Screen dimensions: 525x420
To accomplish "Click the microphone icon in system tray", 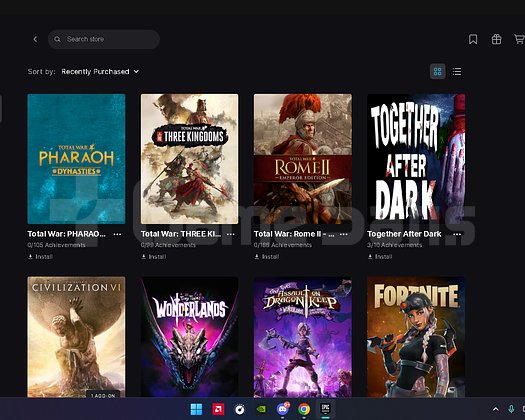I will coord(511,409).
